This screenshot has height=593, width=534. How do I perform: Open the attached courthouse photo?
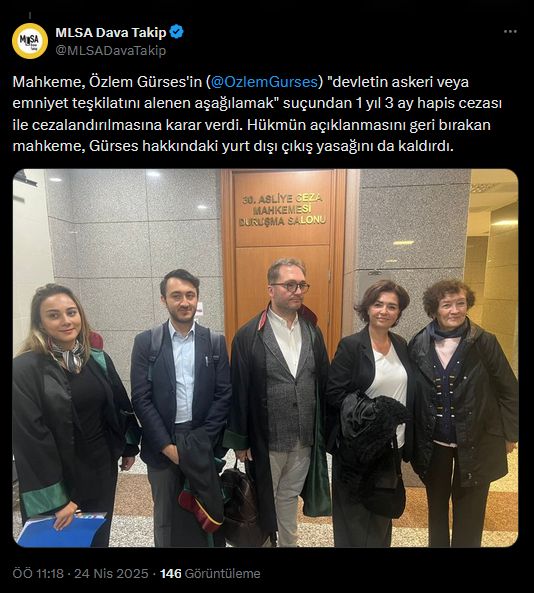[265, 358]
